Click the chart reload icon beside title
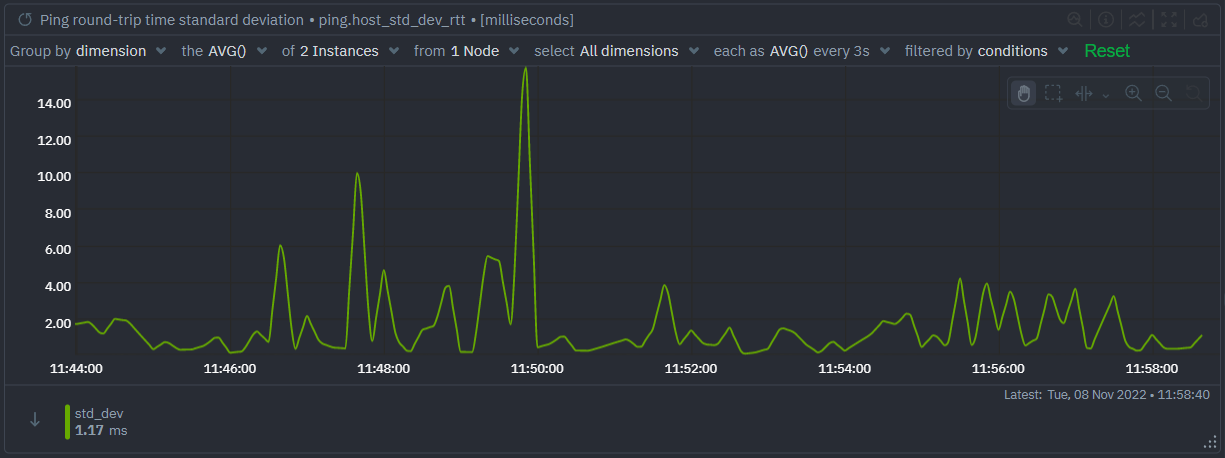 [x=25, y=19]
